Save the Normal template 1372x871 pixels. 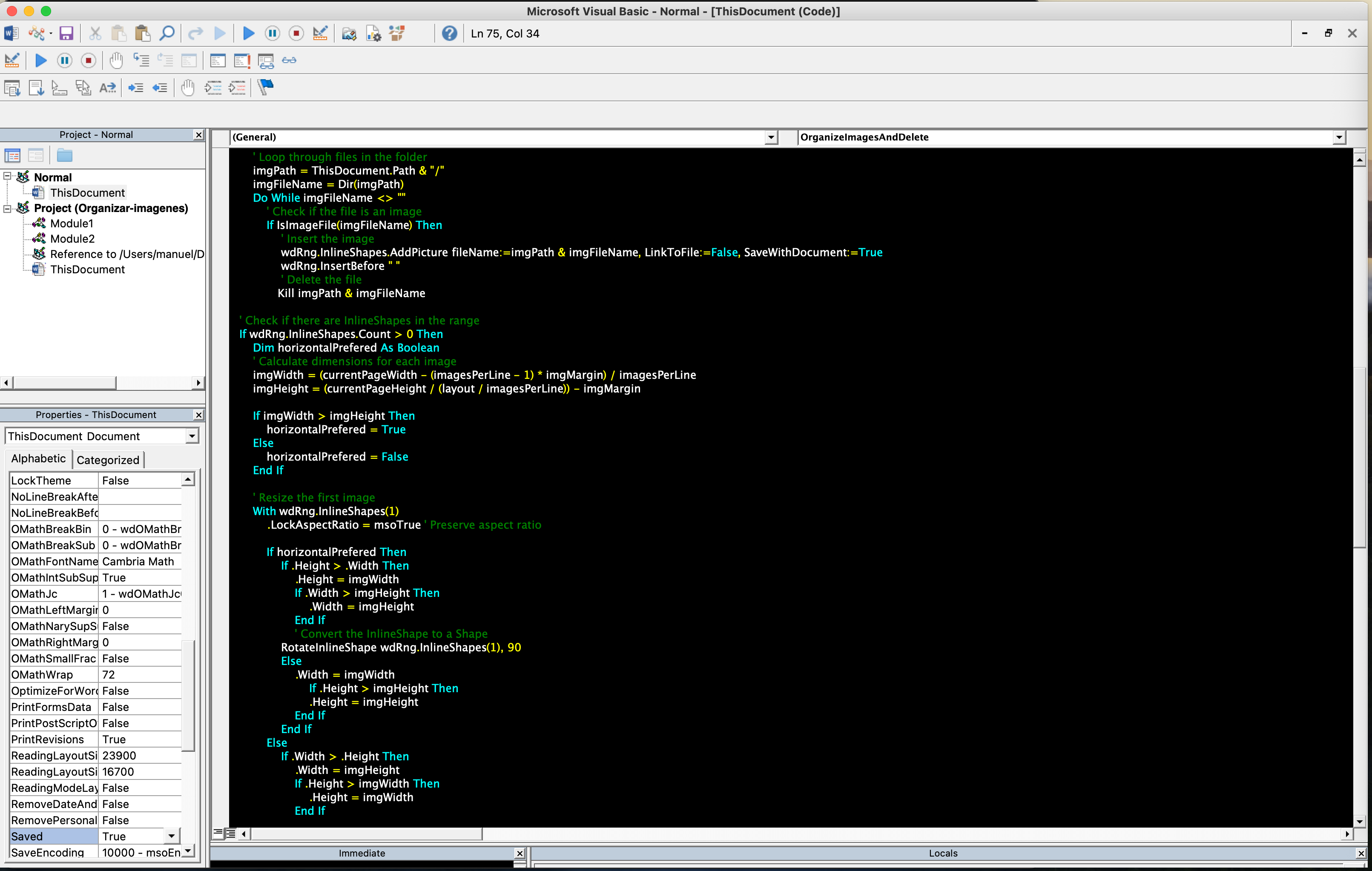pos(66,33)
